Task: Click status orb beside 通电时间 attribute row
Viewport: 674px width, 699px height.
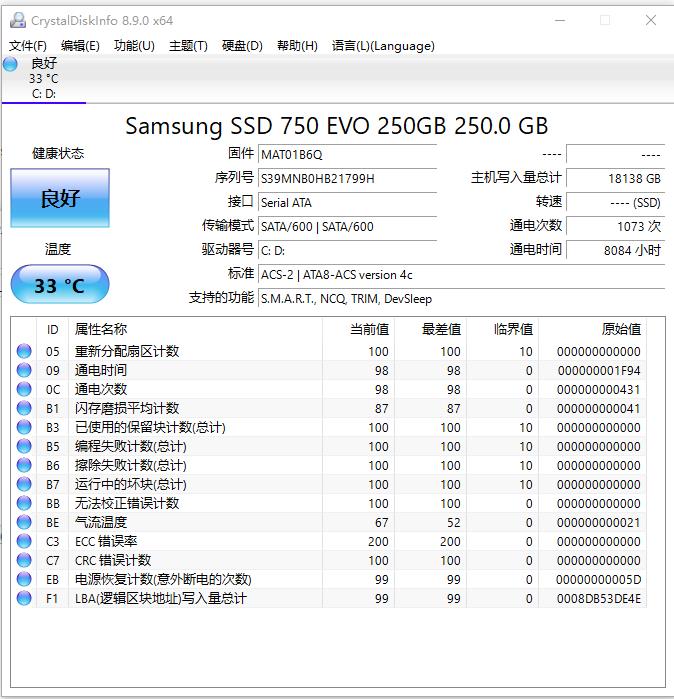Action: click(24, 370)
